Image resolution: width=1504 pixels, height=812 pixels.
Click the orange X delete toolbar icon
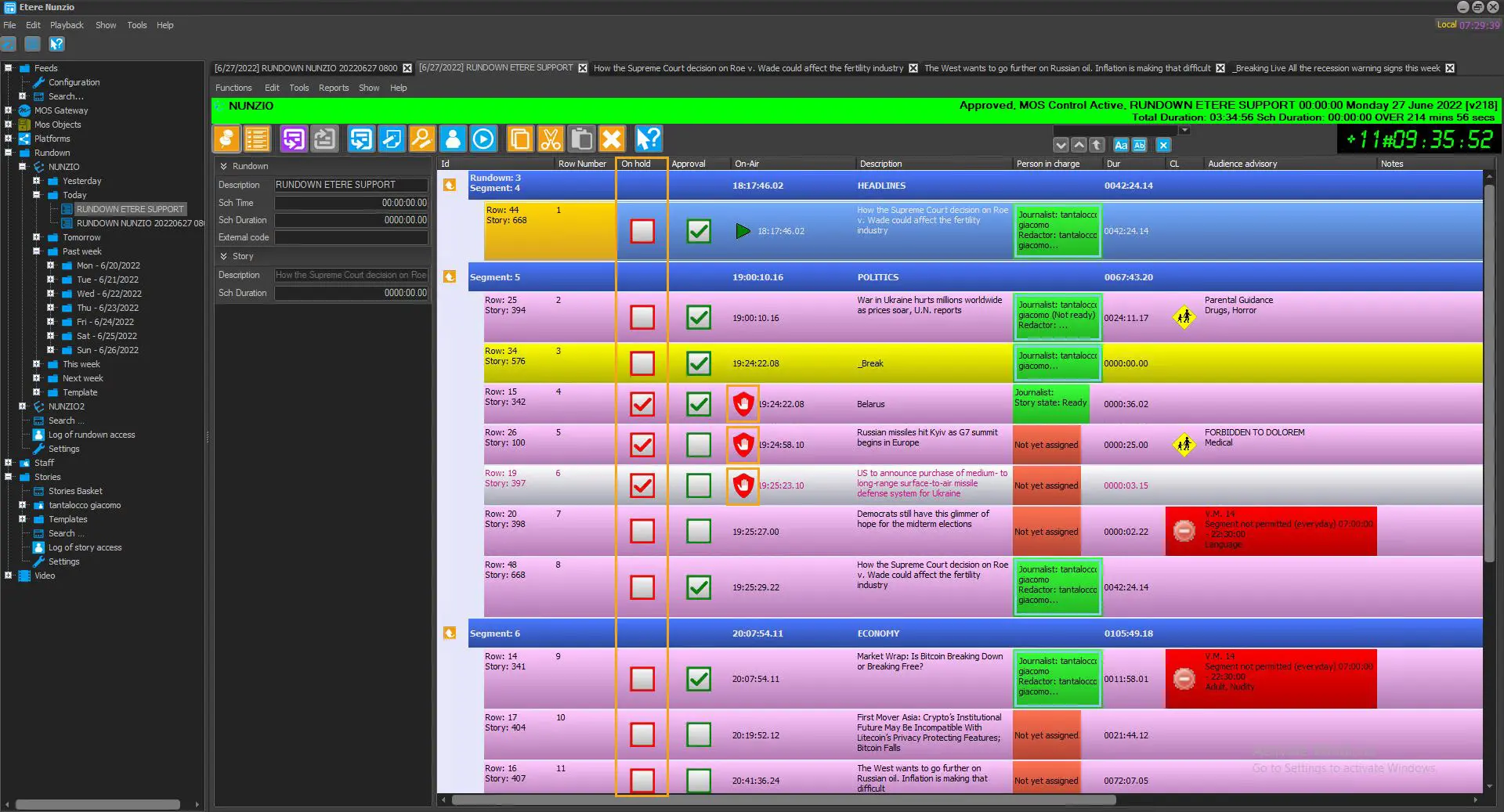[x=612, y=139]
